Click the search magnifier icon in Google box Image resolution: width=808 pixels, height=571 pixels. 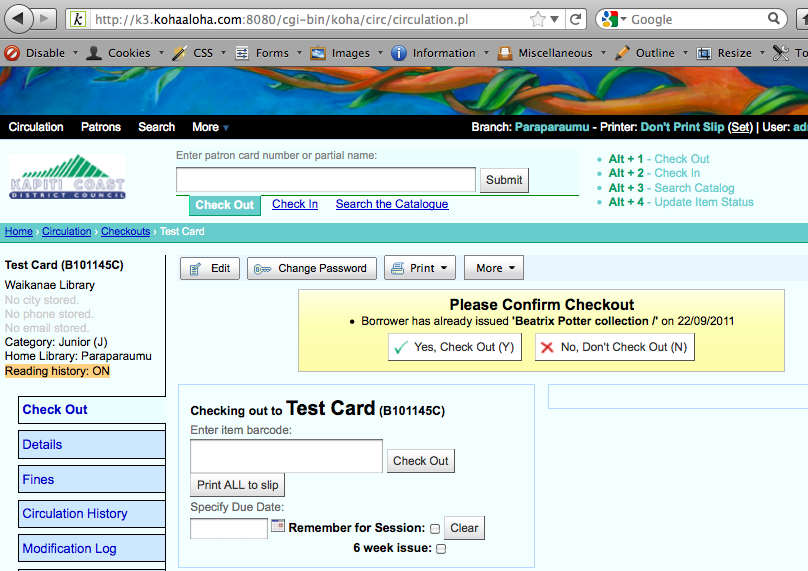(775, 19)
